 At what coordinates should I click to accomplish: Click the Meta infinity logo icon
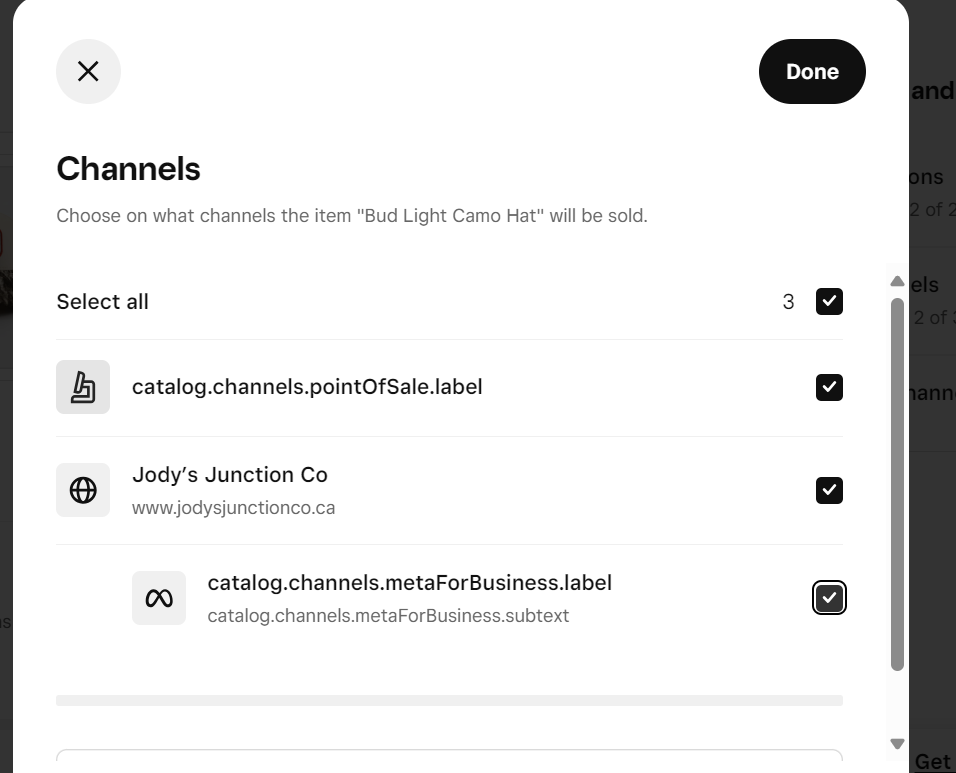pyautogui.click(x=159, y=598)
